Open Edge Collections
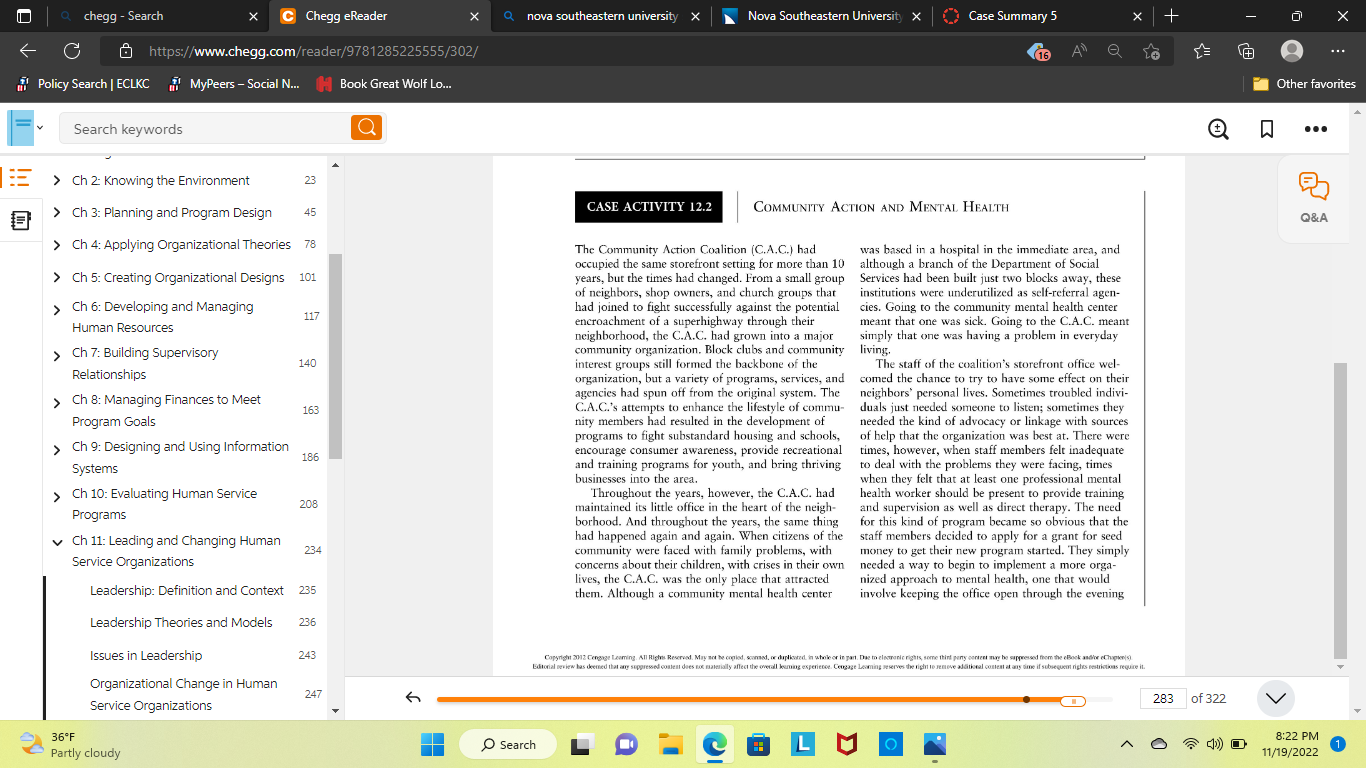The width and height of the screenshot is (1366, 768). click(x=1246, y=51)
